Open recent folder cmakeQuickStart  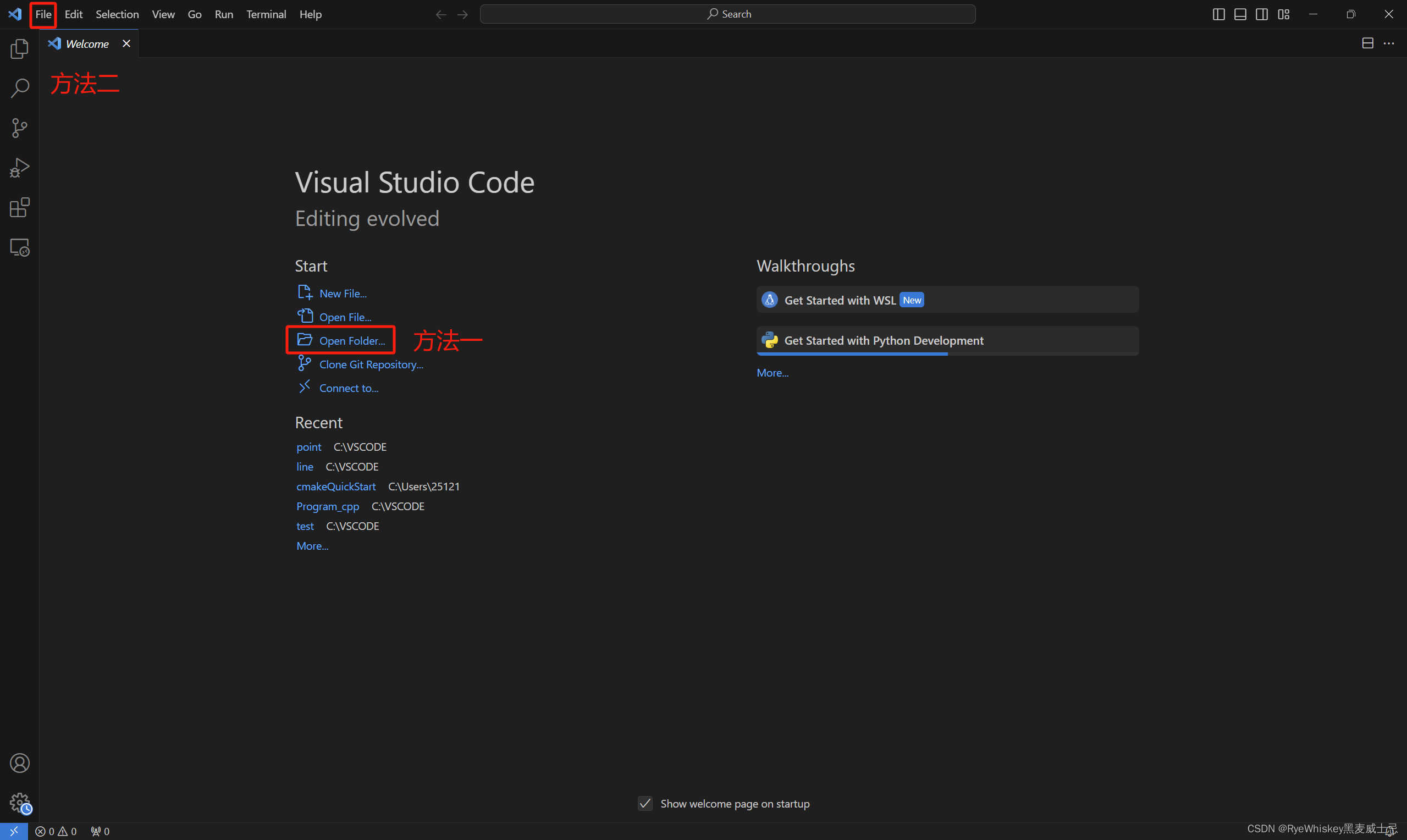click(x=335, y=486)
